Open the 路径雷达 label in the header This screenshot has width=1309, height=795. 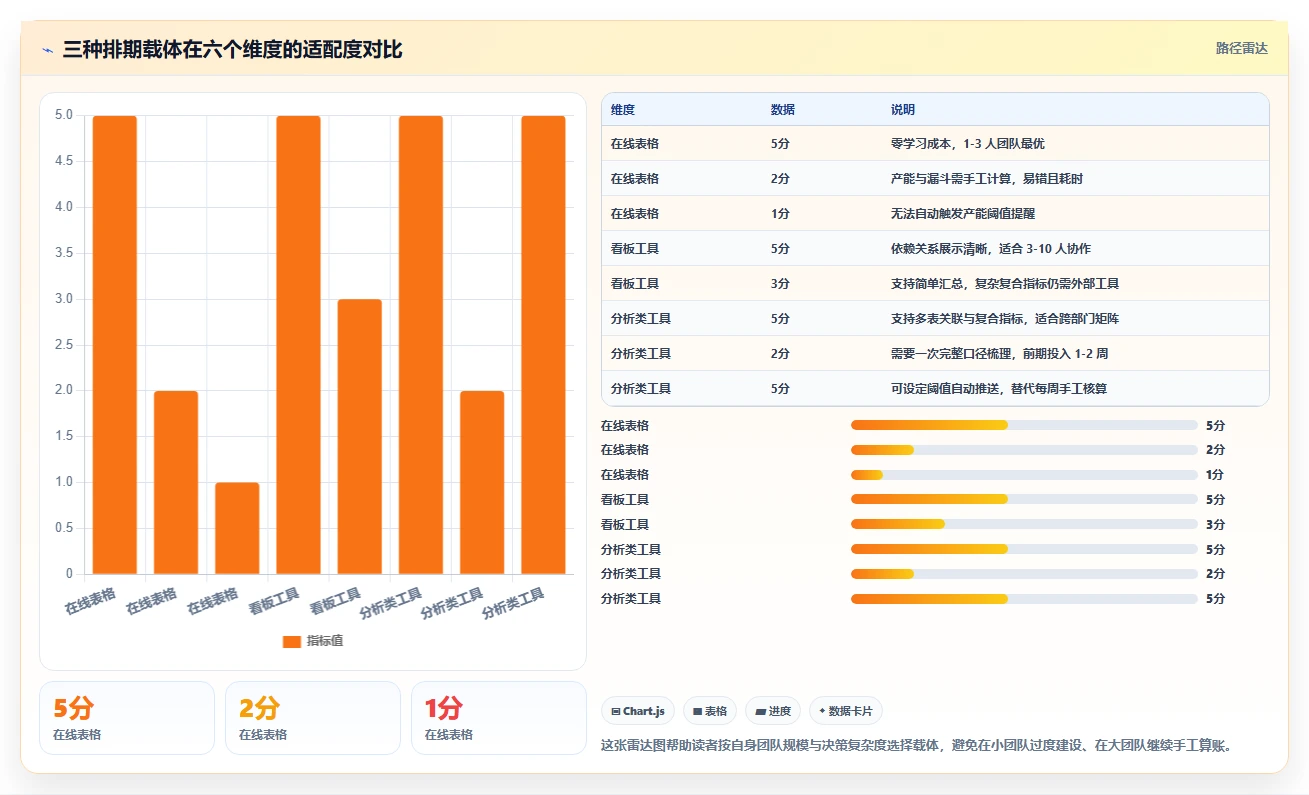click(1242, 48)
